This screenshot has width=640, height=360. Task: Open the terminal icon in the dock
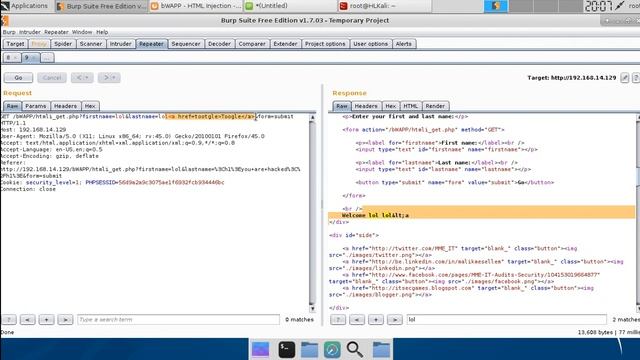click(287, 350)
